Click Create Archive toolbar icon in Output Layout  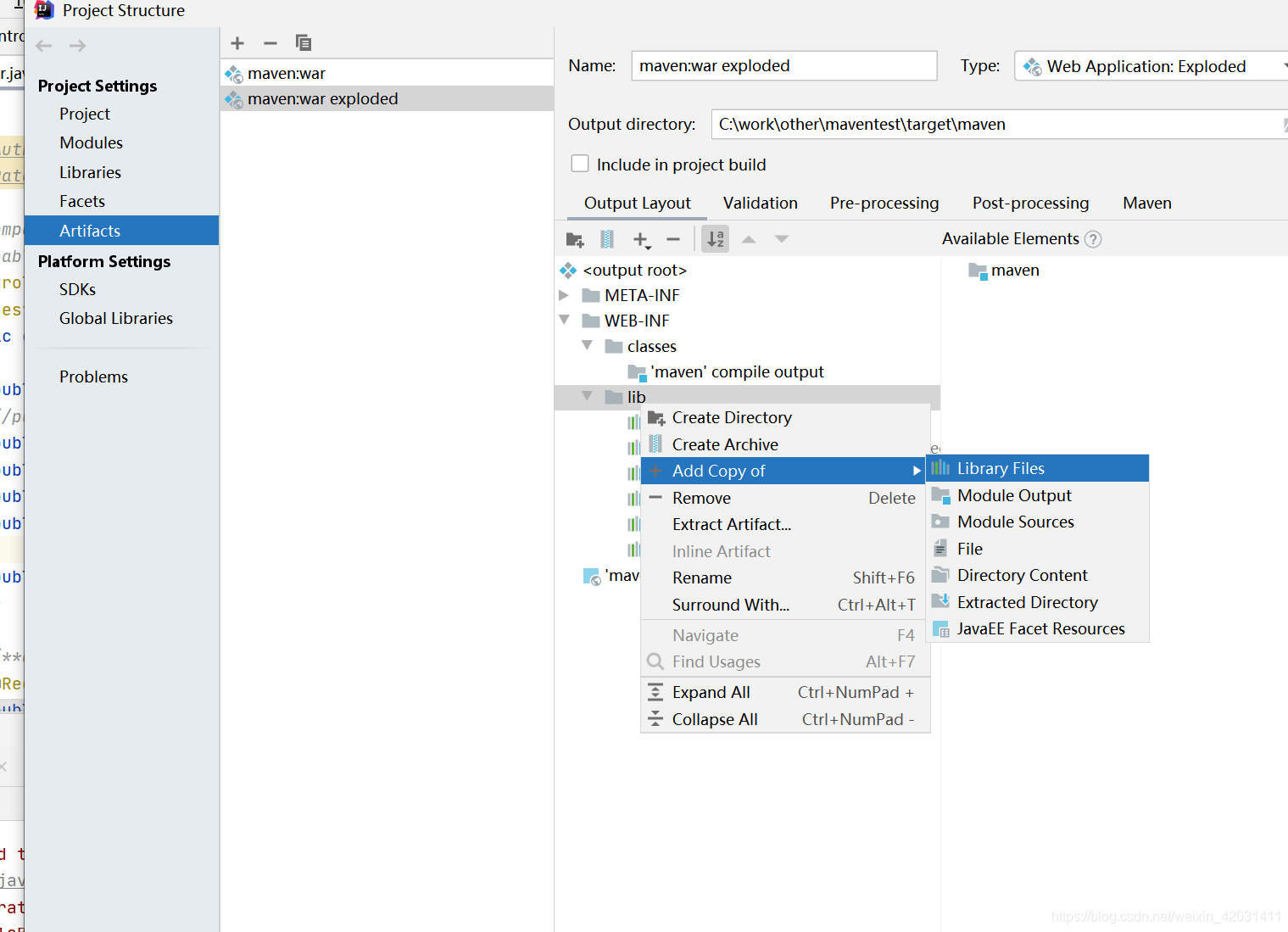pyautogui.click(x=607, y=240)
